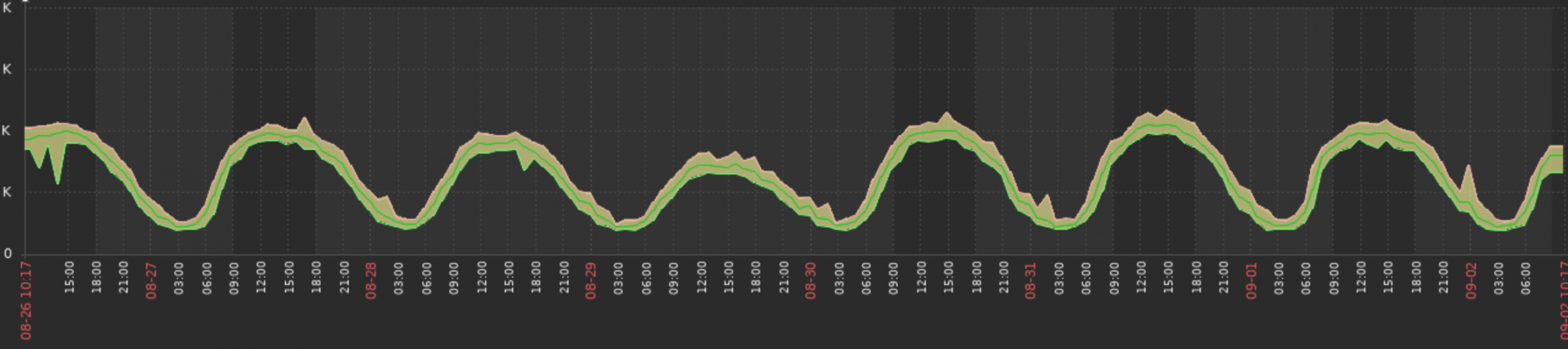Viewport: 1568px width, 349px height.
Task: Click the 06:00 tick label of day 08-28
Action: pyautogui.click(x=426, y=278)
